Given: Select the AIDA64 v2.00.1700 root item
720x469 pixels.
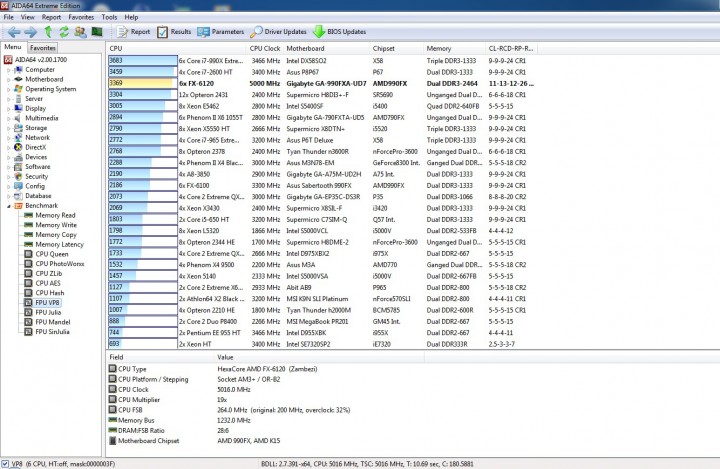Looking at the screenshot, I should (x=35, y=60).
